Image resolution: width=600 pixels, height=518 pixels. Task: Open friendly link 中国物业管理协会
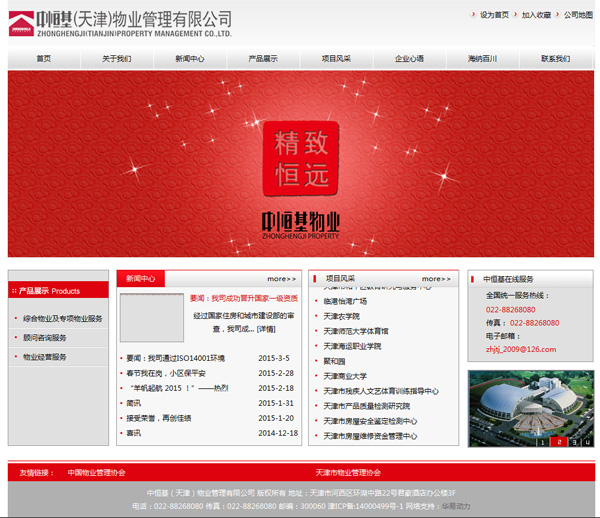96,472
